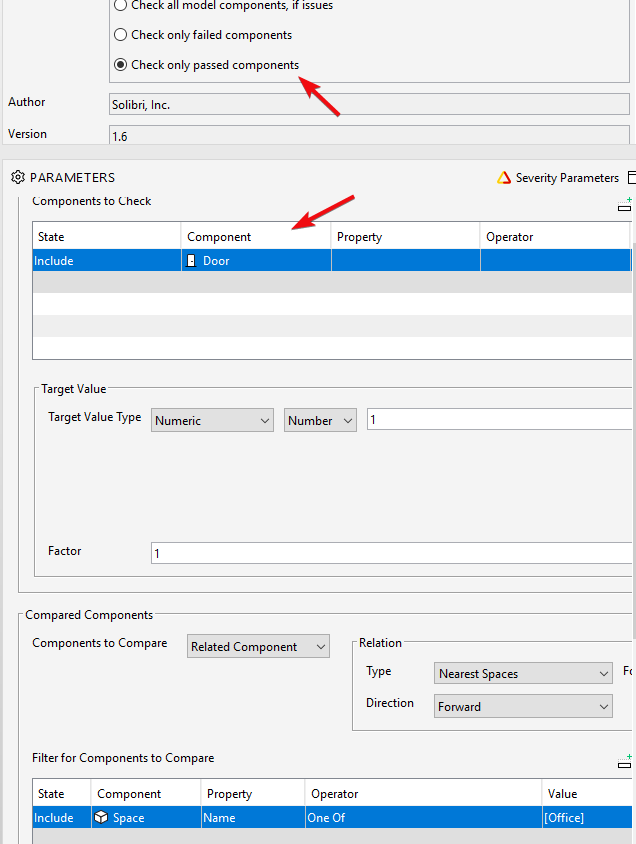Select the Include cell in Door row

point(107,261)
